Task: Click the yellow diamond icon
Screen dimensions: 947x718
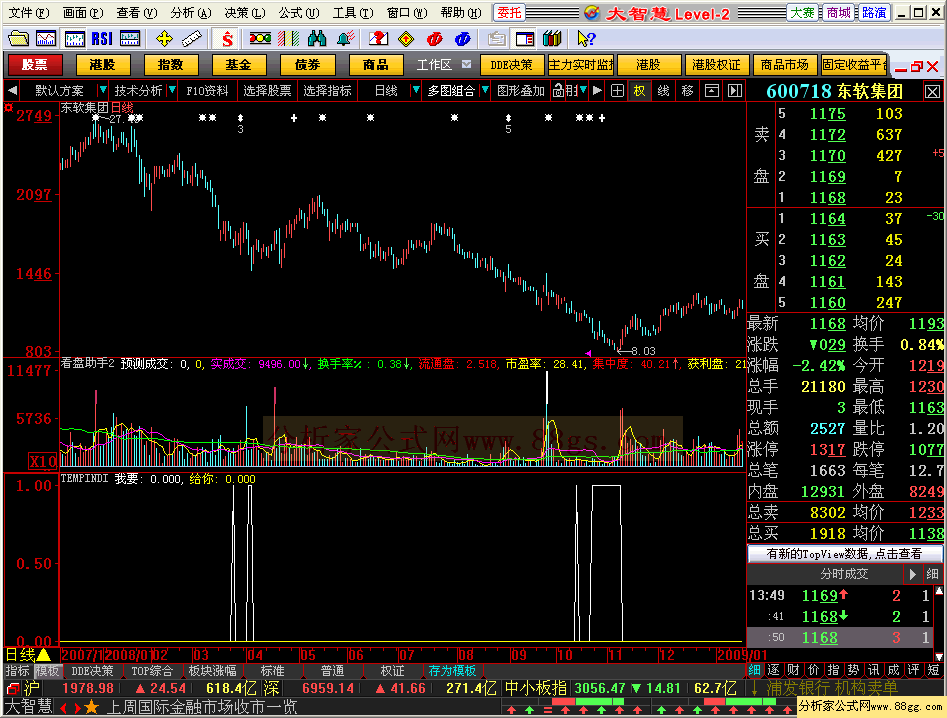Action: click(406, 39)
